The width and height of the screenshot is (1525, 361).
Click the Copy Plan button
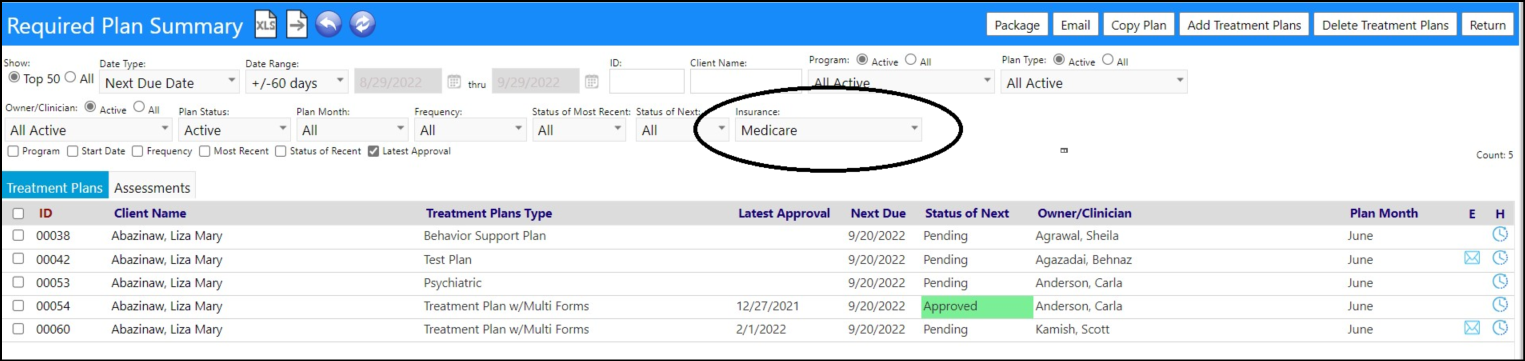coord(1139,25)
